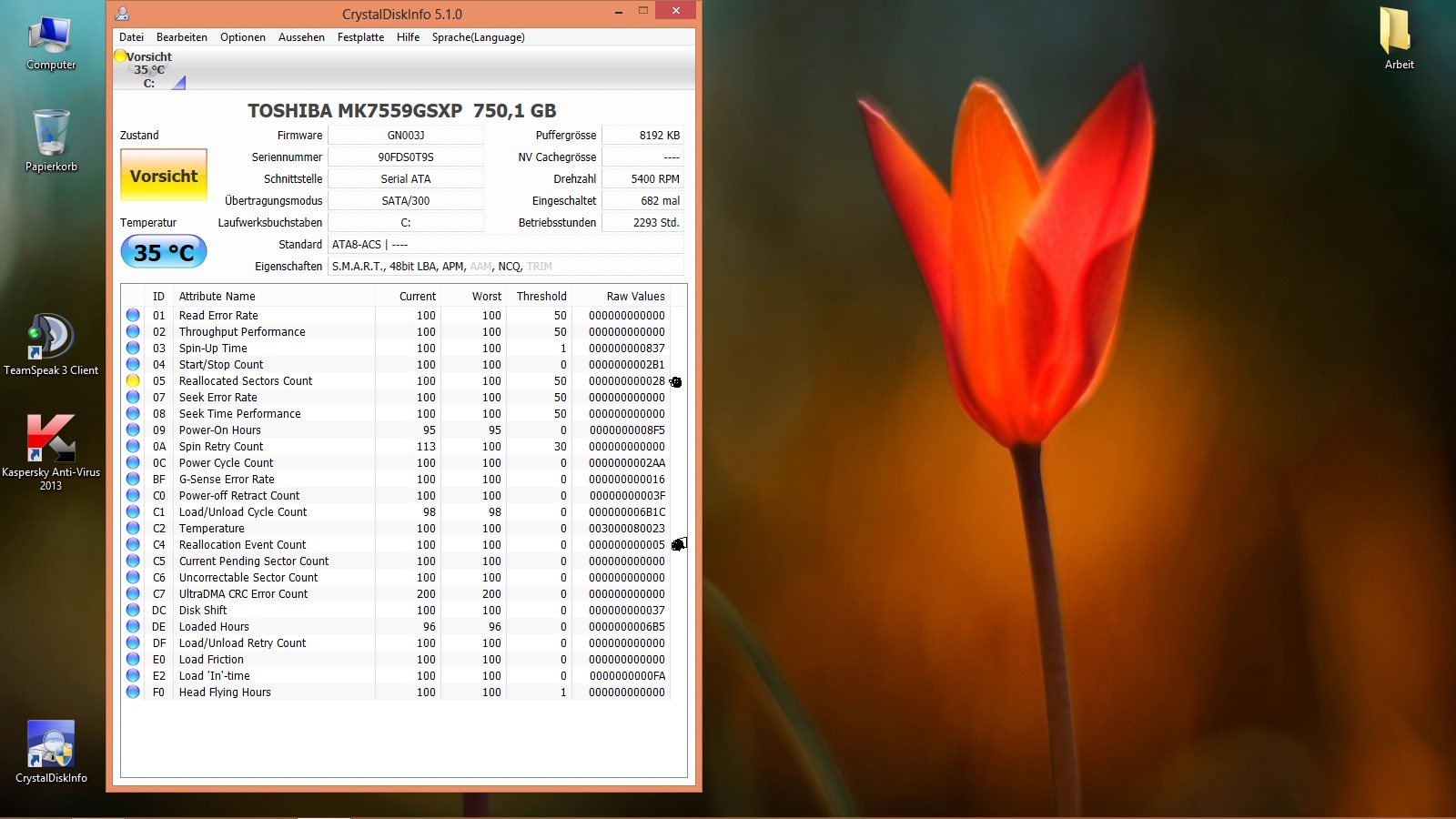This screenshot has height=819, width=1456.
Task: Open the Bearbeiten menu
Action: tap(182, 37)
